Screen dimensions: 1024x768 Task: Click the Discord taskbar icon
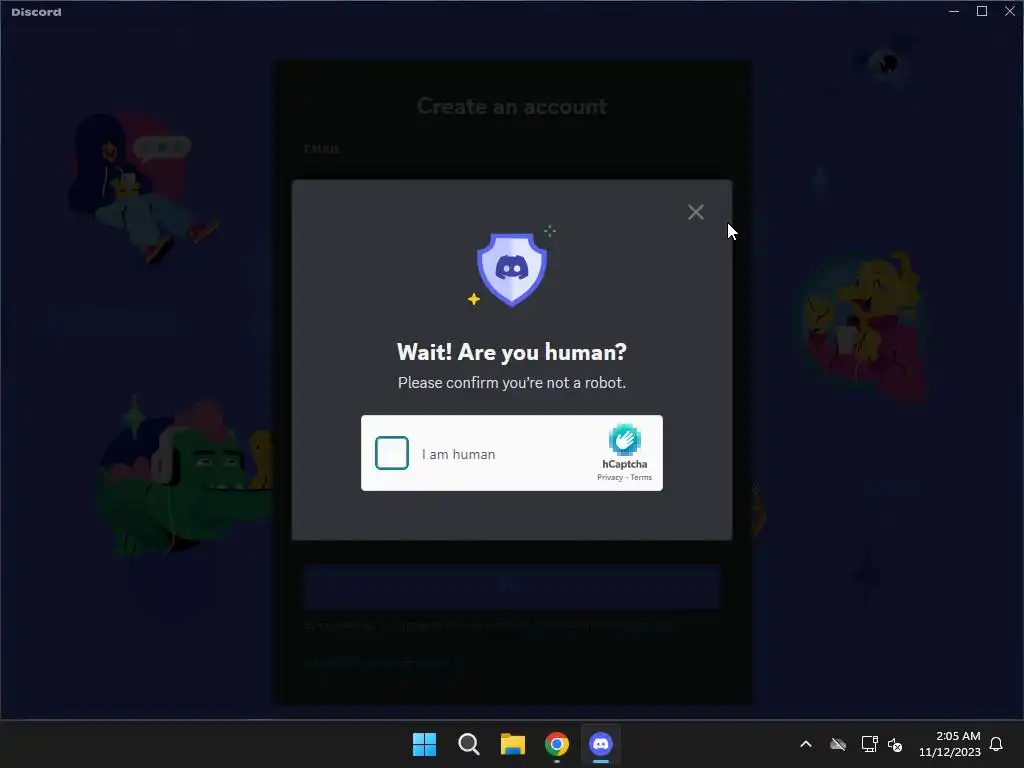coord(601,744)
